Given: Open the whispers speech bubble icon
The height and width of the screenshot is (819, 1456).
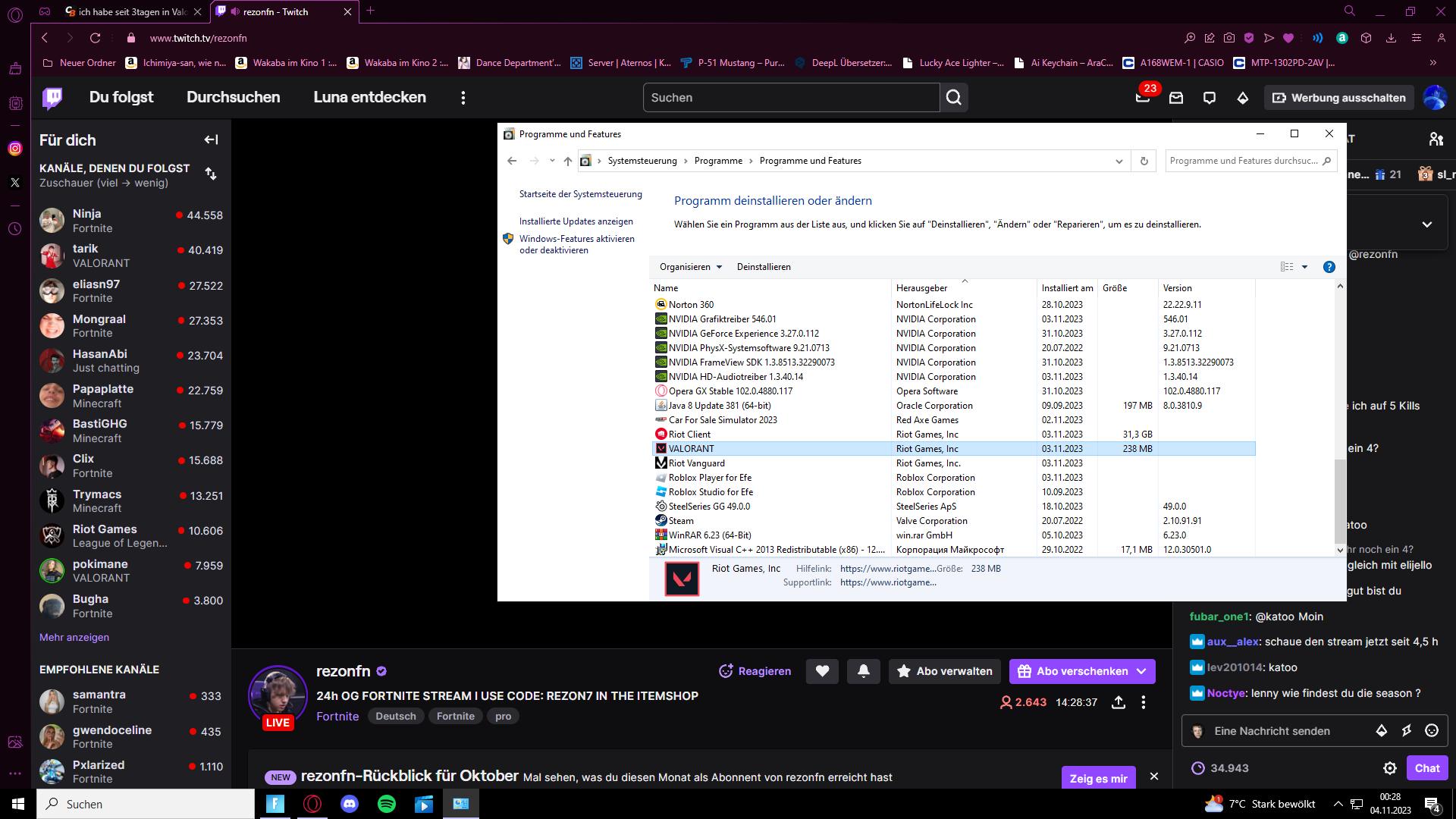Looking at the screenshot, I should [x=1209, y=98].
